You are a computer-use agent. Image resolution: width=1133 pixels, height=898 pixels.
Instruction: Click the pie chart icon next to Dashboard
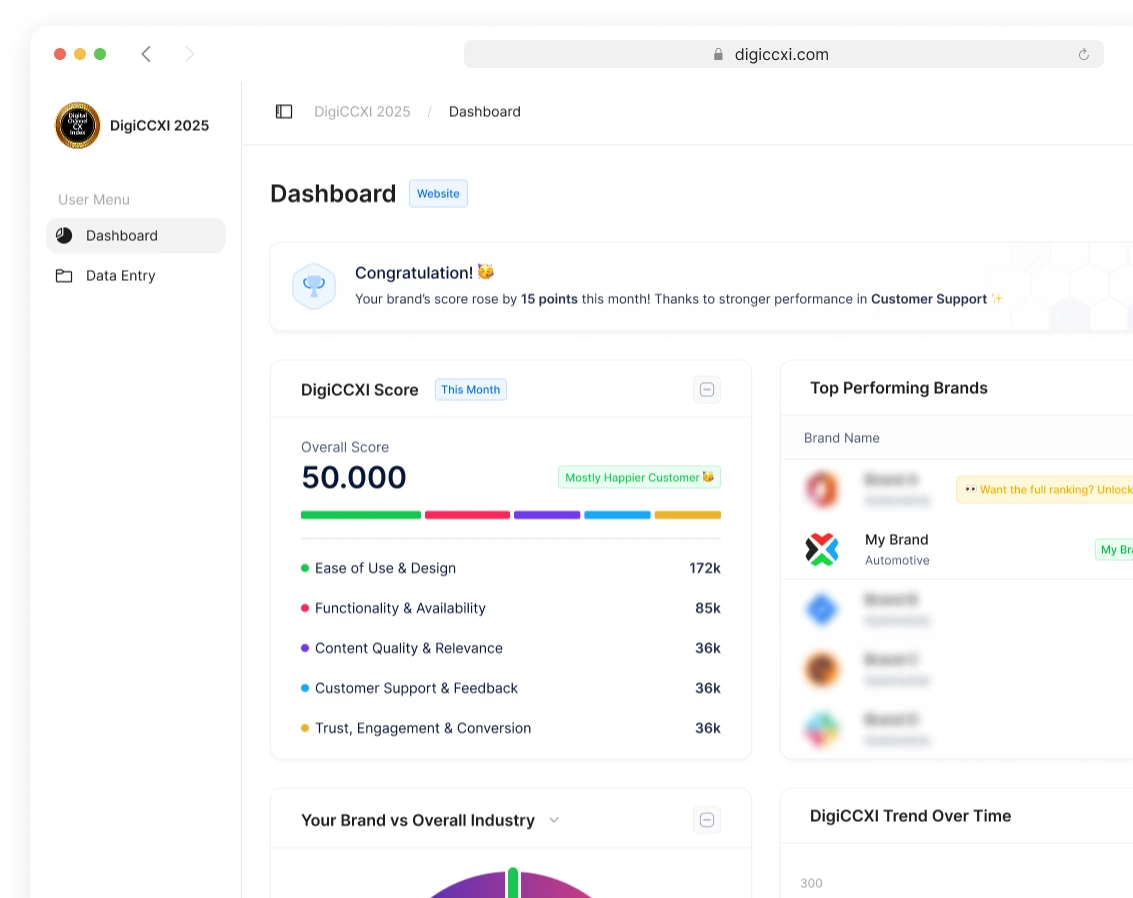(x=64, y=235)
